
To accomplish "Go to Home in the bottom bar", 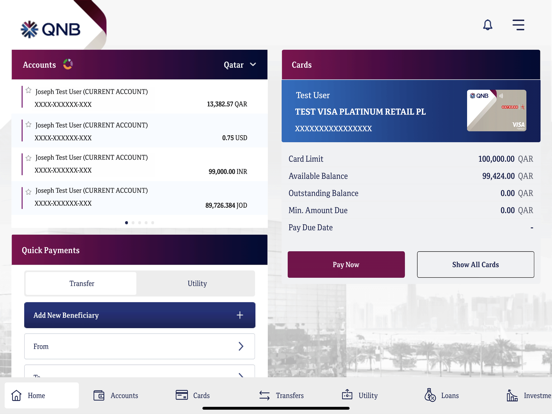I will pyautogui.click(x=42, y=395).
